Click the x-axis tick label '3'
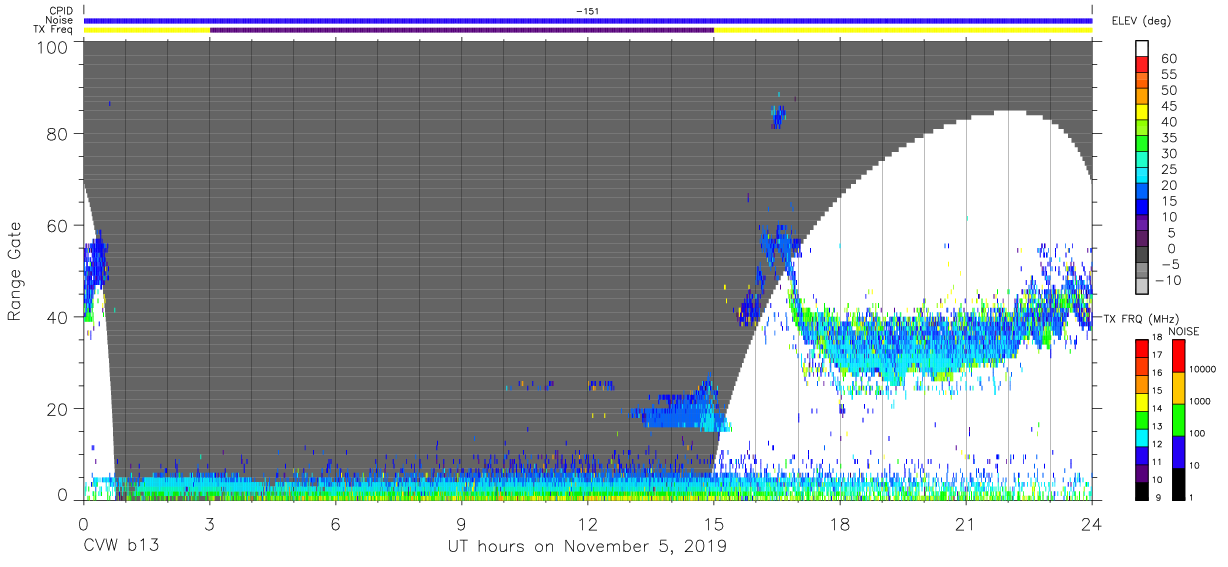 pos(210,524)
